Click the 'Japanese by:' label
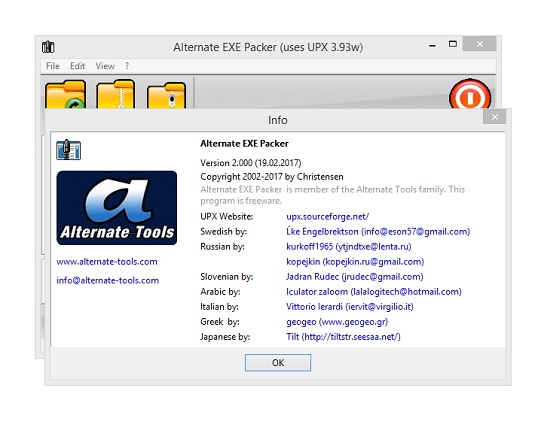Viewport: 550px width, 427px height. click(x=225, y=337)
